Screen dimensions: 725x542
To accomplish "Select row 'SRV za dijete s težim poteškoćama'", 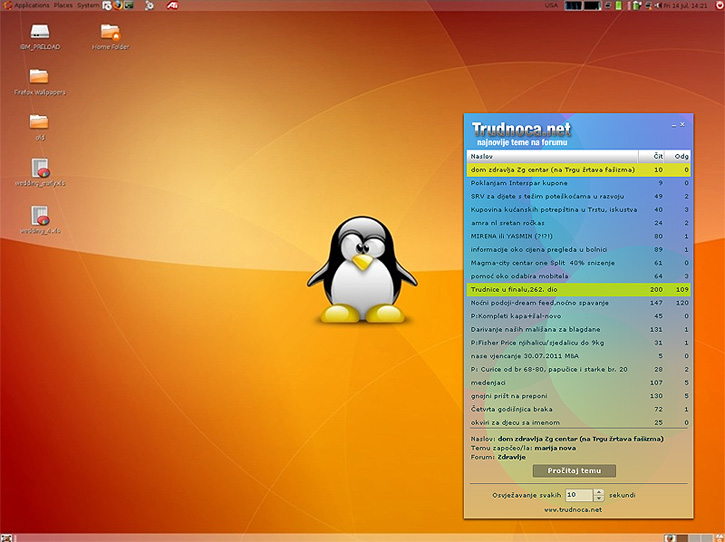I will 578,197.
